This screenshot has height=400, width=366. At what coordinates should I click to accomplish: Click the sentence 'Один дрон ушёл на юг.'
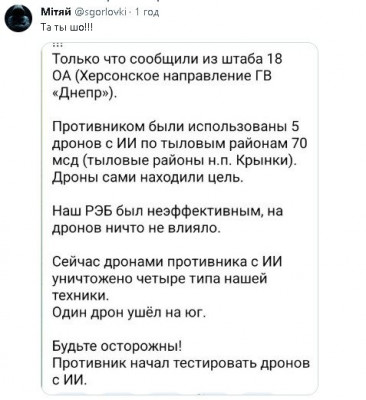pyautogui.click(x=130, y=313)
